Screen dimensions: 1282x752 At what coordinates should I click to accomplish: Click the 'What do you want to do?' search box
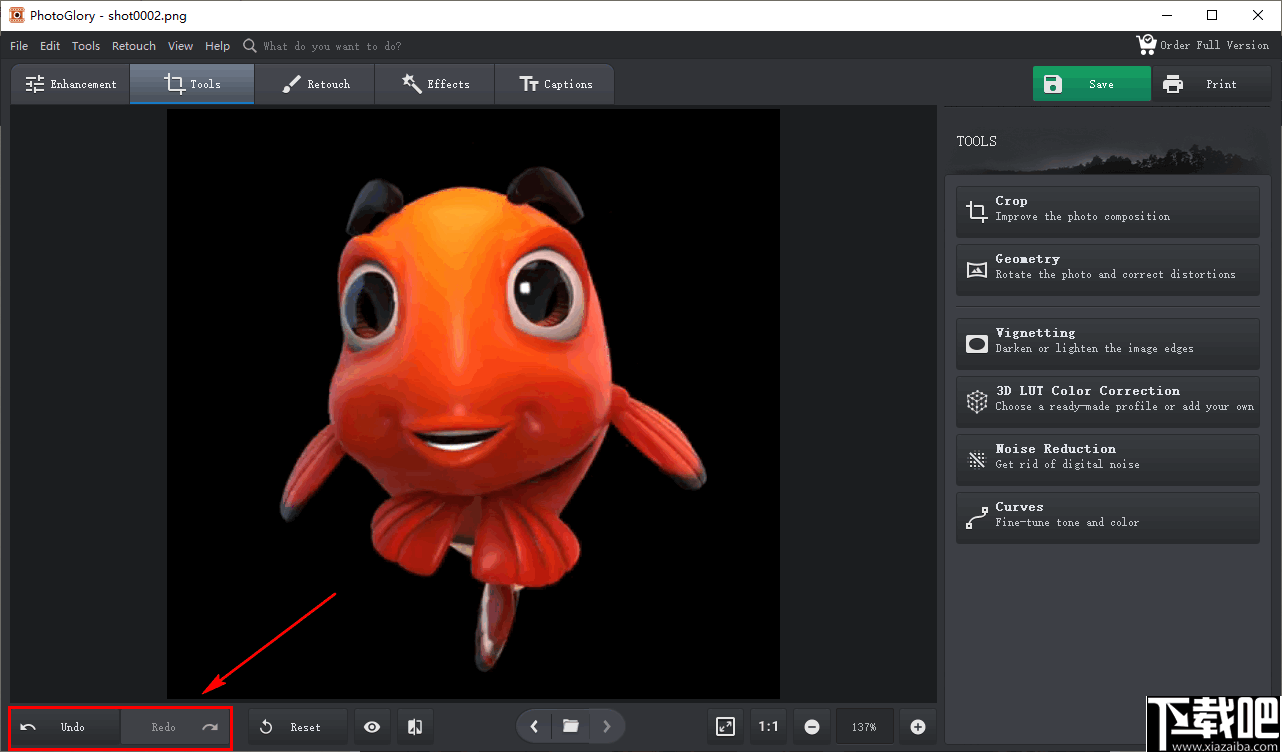(332, 46)
